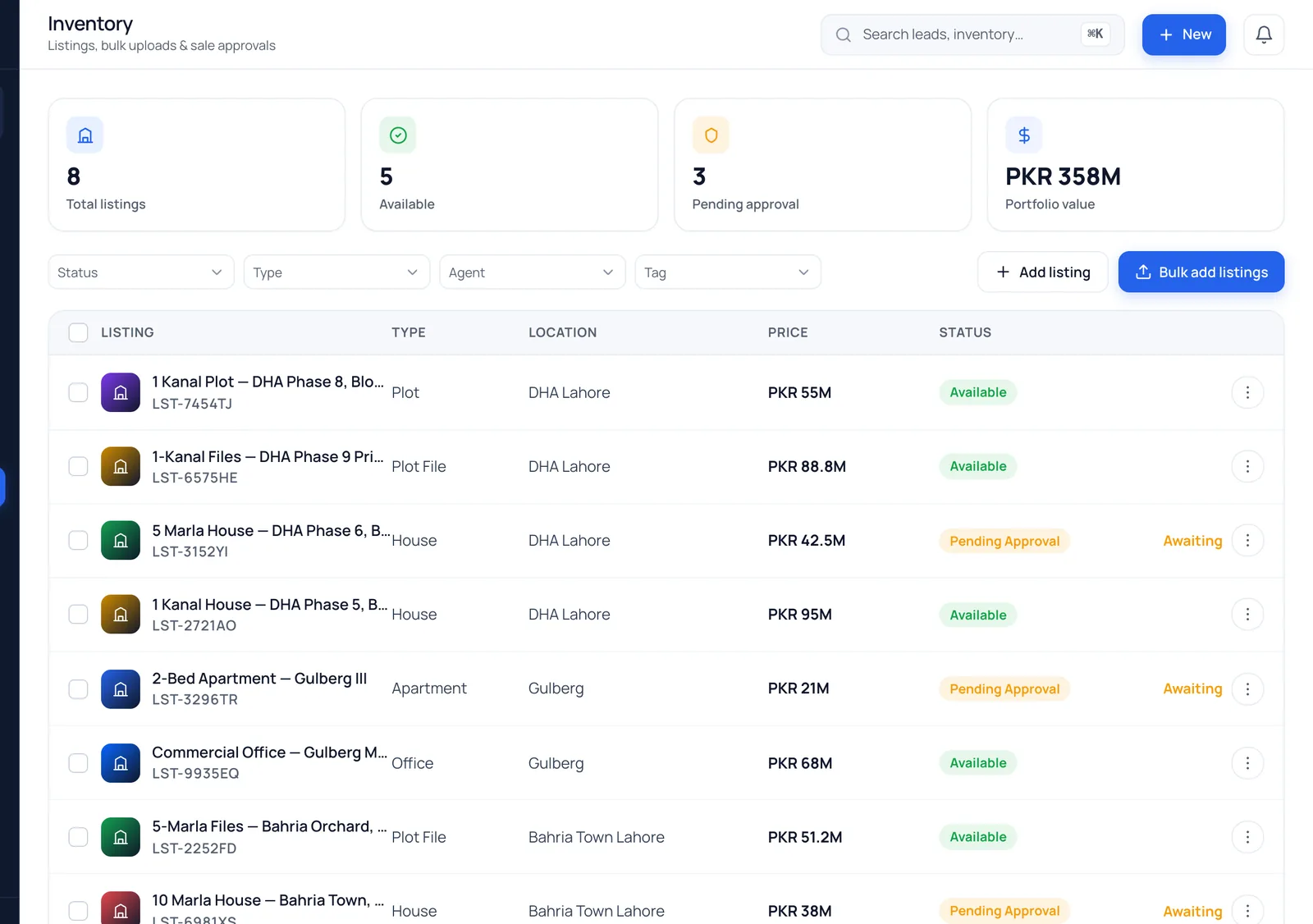
Task: Click the search magnifier icon
Action: tap(843, 34)
